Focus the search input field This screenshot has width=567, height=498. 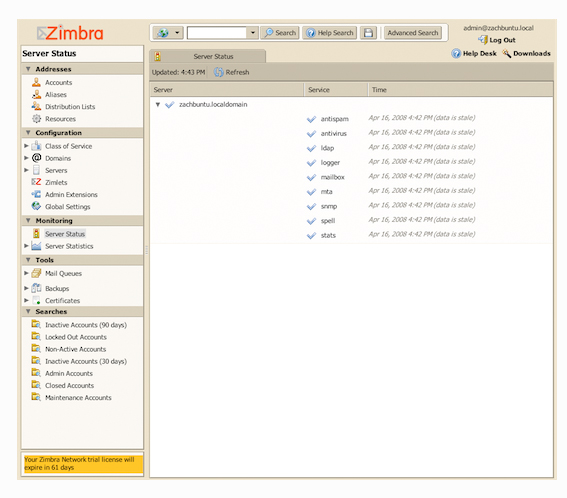pos(217,33)
